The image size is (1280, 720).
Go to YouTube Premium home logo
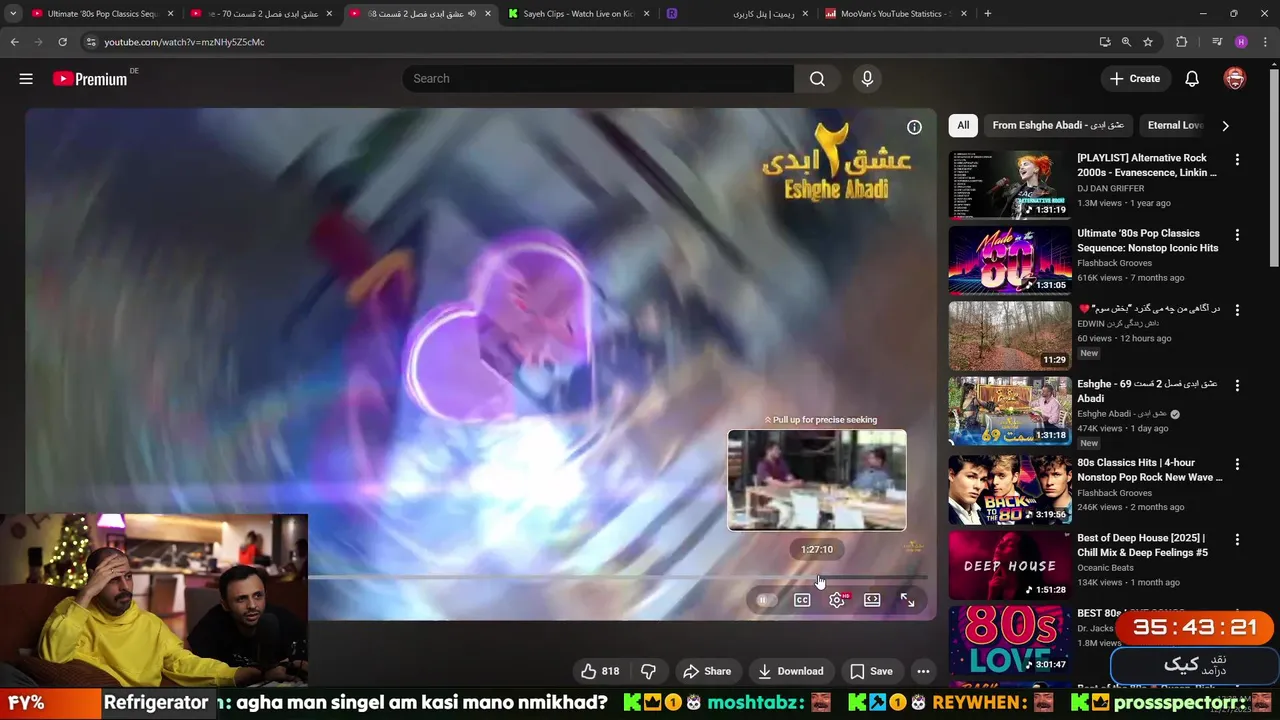[x=90, y=79]
